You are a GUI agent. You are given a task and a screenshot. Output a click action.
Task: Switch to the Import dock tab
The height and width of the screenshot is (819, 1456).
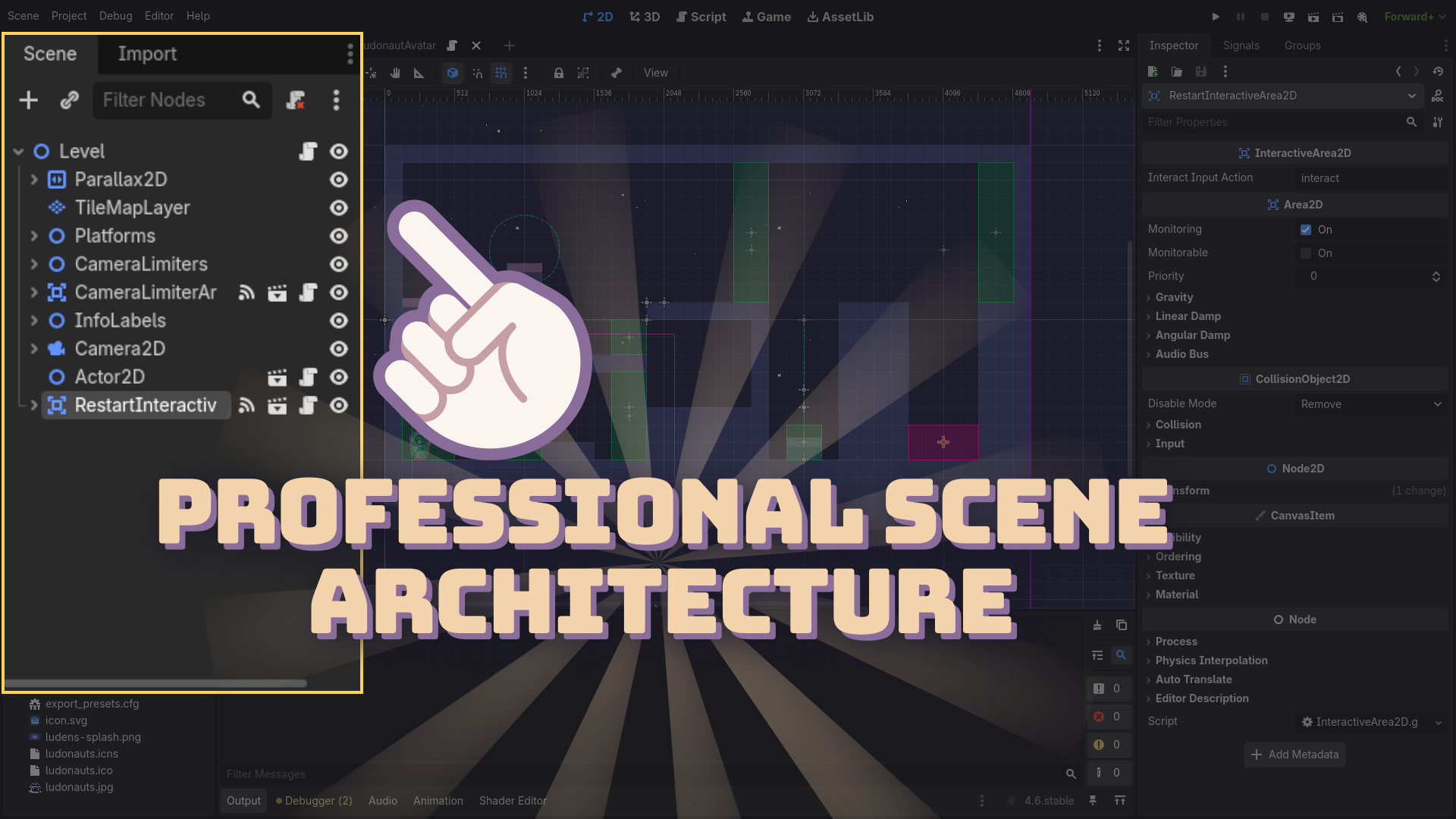click(147, 54)
